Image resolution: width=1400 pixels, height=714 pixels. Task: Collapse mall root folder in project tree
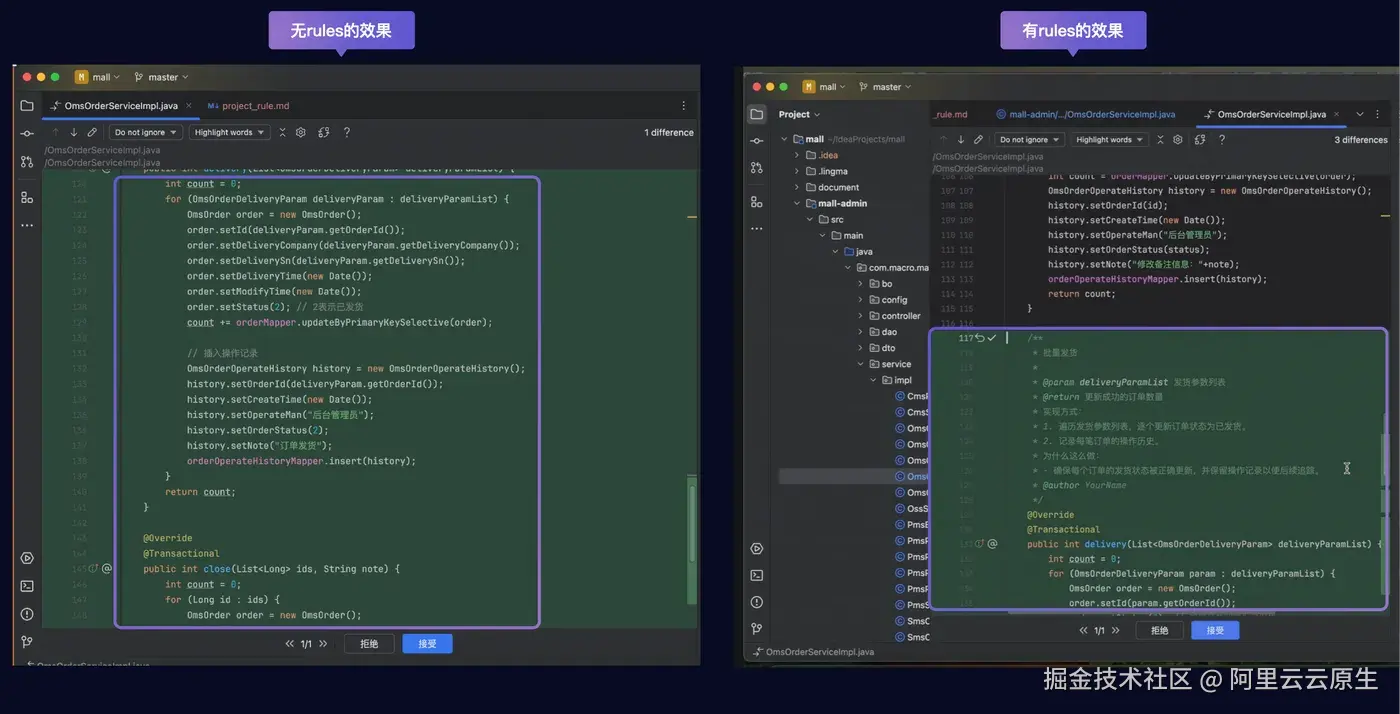tap(785, 139)
